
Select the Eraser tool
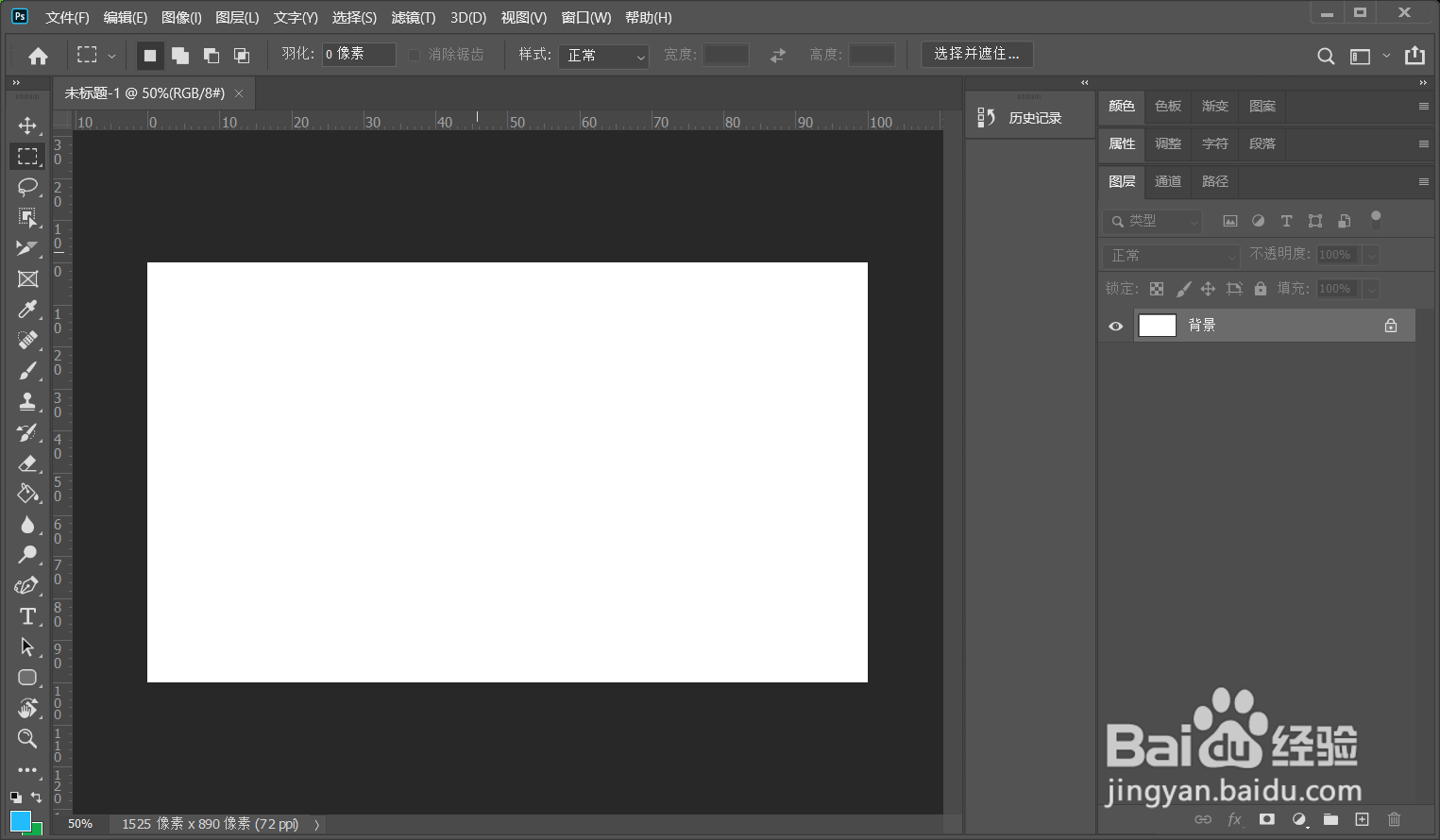point(27,462)
